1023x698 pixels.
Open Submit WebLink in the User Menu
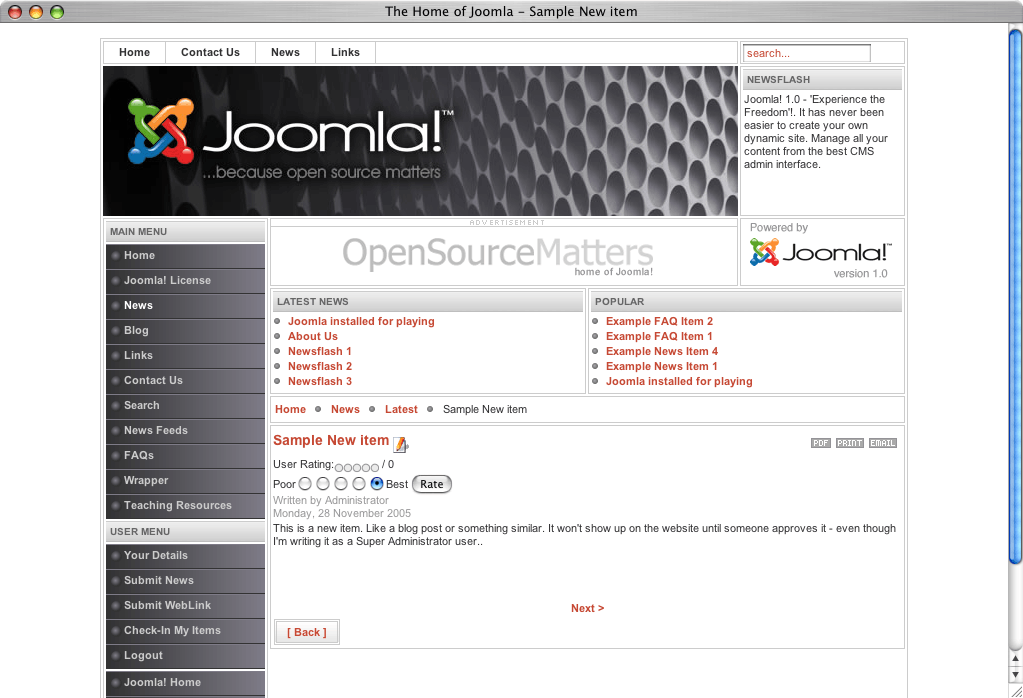[x=185, y=605]
